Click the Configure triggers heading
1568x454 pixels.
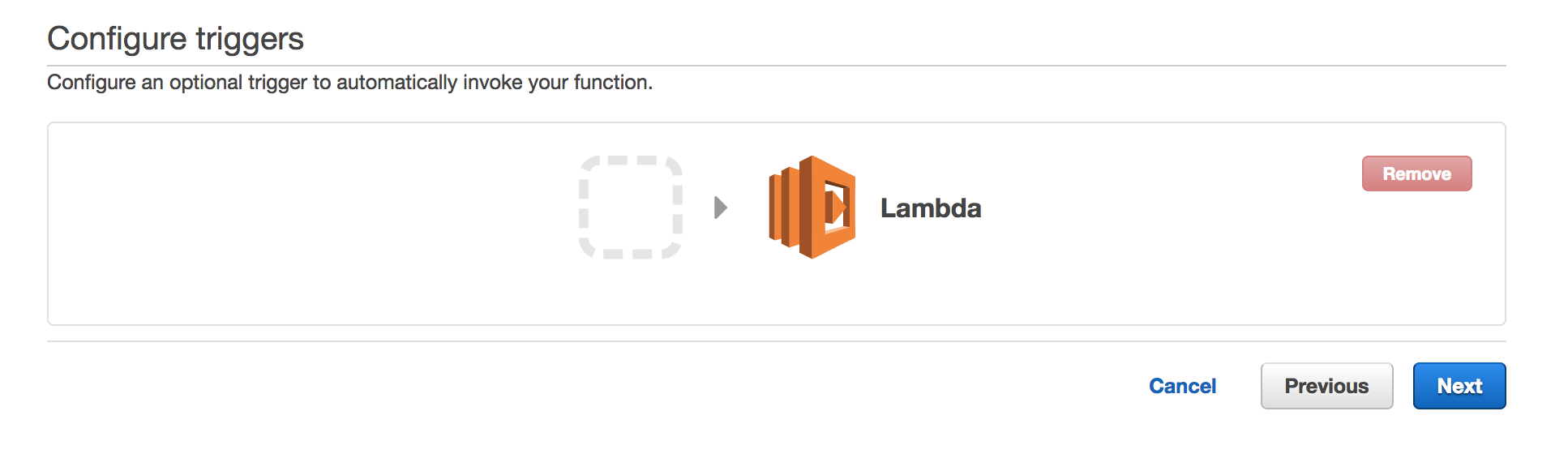click(175, 38)
